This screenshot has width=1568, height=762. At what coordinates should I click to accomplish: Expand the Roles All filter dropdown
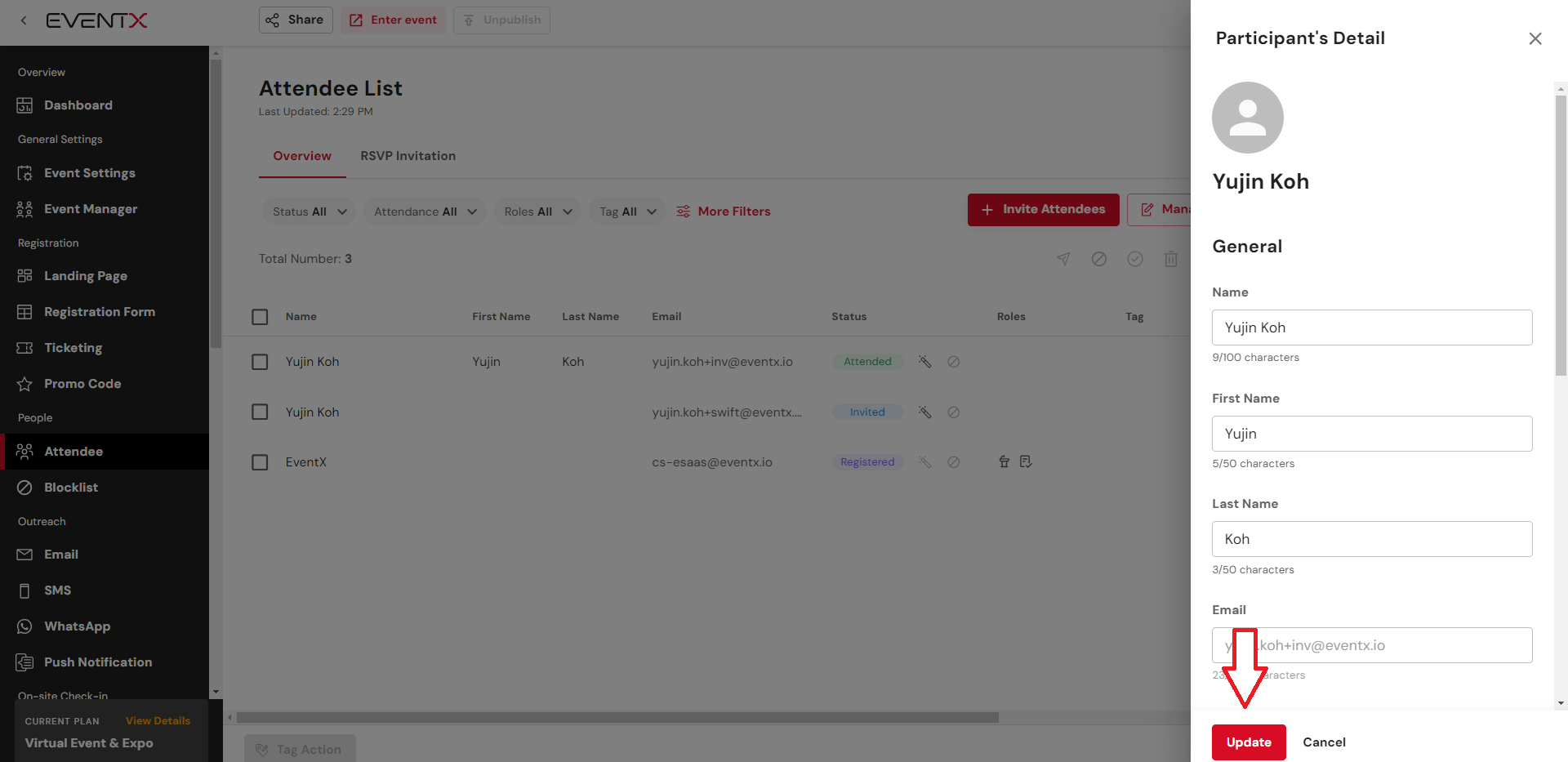coord(537,212)
